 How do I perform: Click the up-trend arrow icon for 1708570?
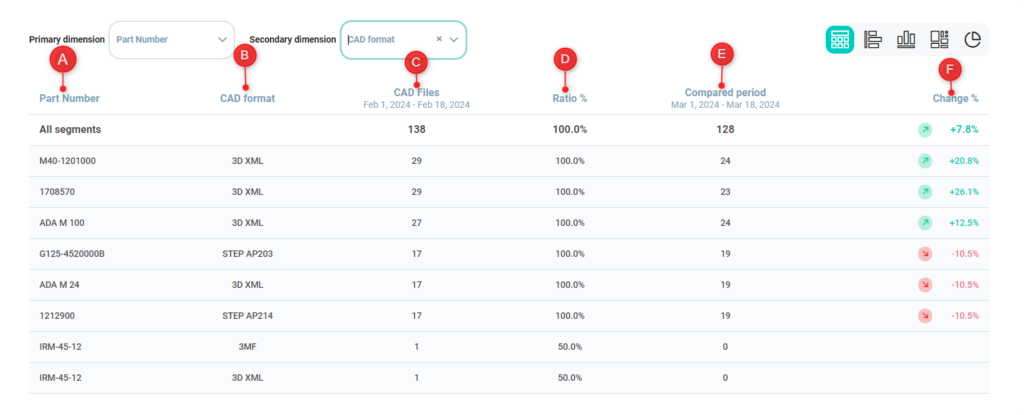coord(925,192)
